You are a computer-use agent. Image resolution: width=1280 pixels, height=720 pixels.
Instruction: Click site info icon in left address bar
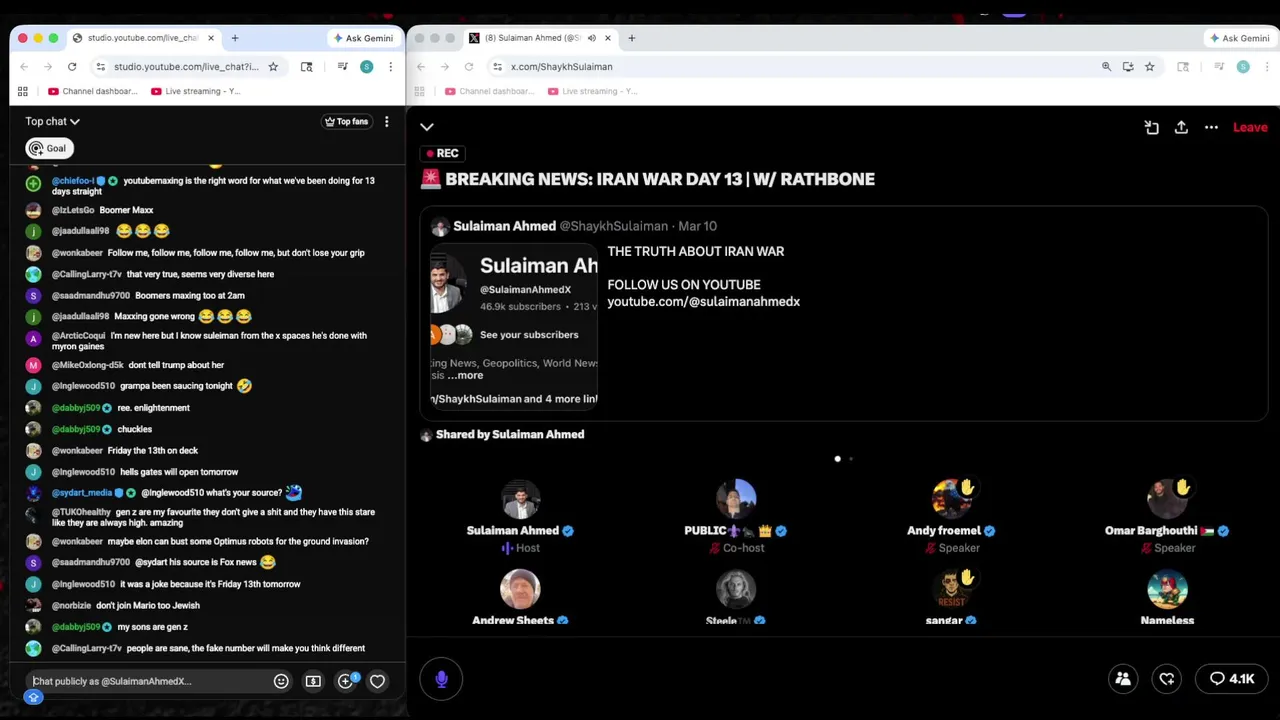pos(100,67)
